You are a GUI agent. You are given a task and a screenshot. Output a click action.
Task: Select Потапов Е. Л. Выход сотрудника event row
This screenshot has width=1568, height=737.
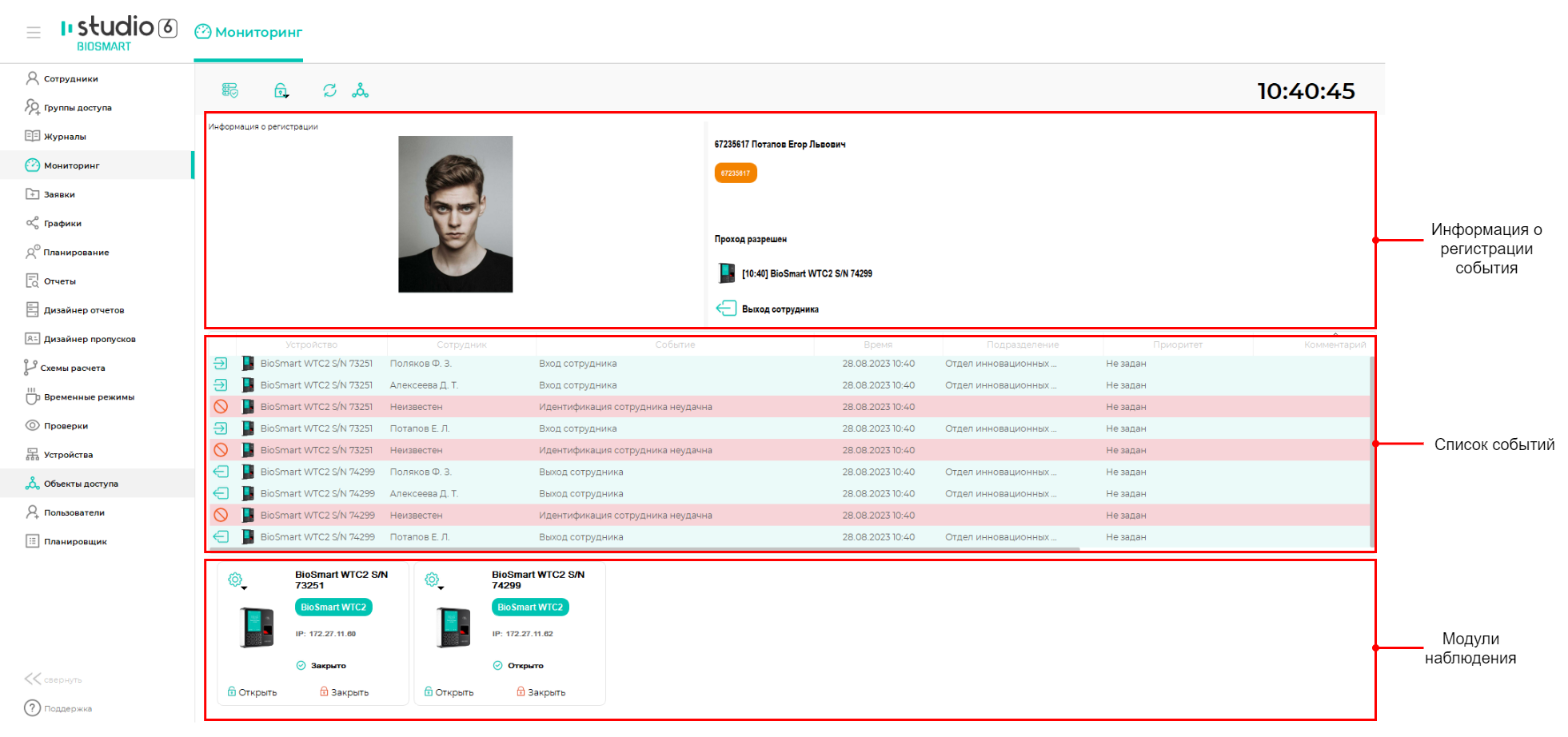(x=790, y=536)
